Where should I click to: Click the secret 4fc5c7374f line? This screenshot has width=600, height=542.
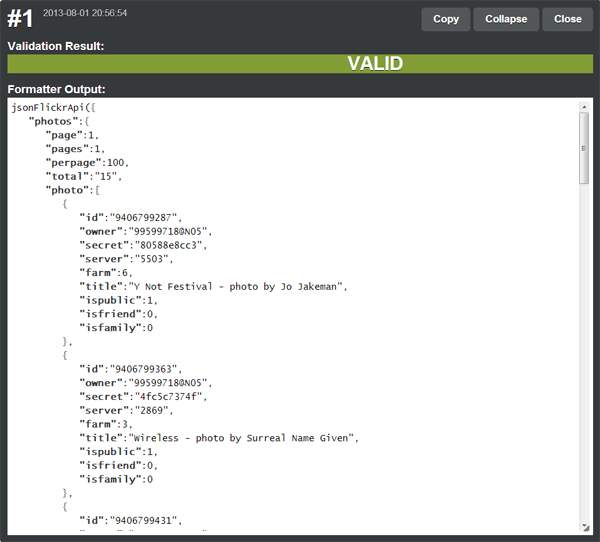point(143,397)
